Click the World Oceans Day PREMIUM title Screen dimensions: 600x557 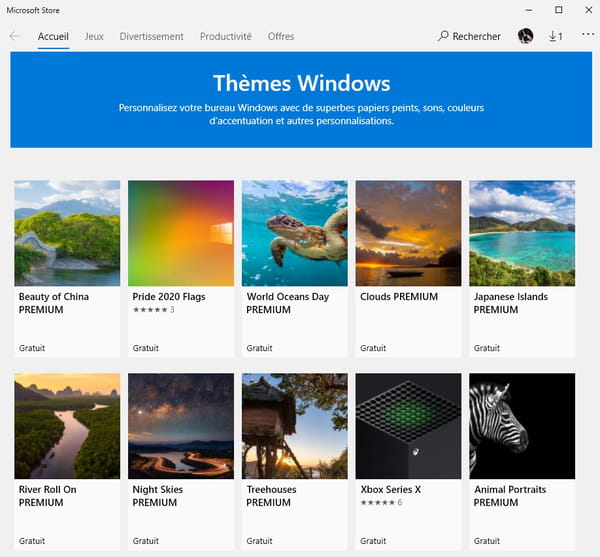(287, 303)
